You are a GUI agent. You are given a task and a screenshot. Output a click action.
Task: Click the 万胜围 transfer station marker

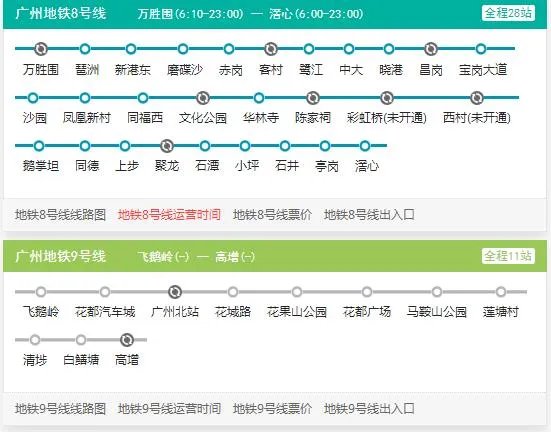(x=40, y=49)
